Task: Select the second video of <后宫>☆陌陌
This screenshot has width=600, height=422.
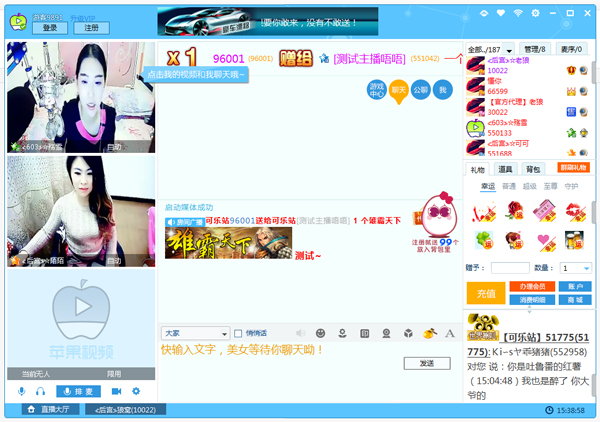Action: click(81, 211)
